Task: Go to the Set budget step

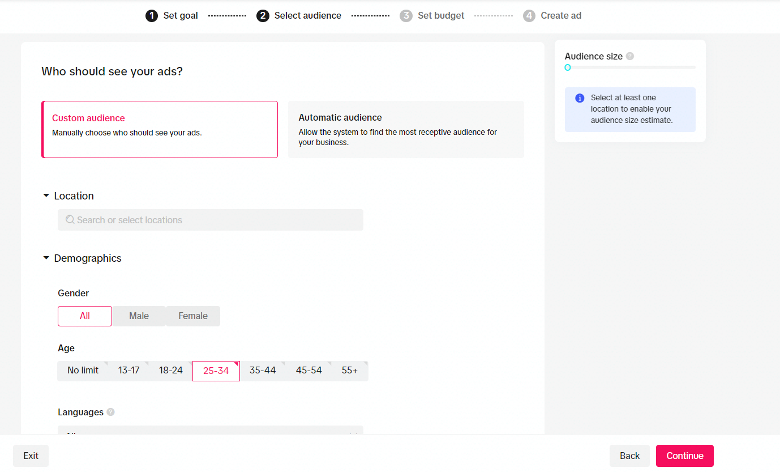Action: [x=432, y=16]
